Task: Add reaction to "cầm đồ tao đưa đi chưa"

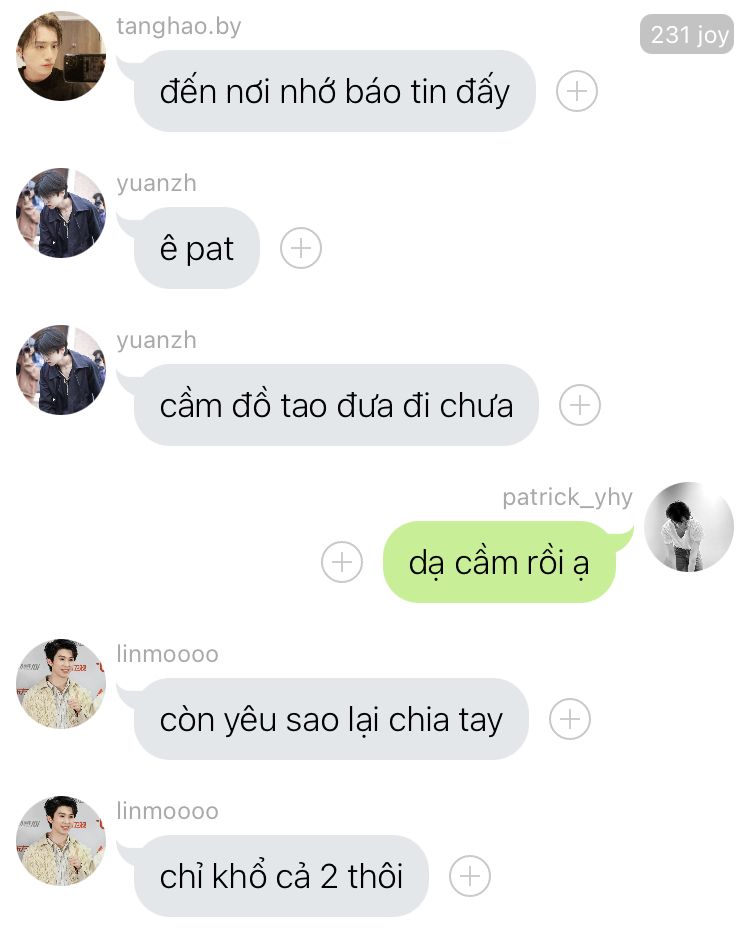Action: pyautogui.click(x=579, y=405)
